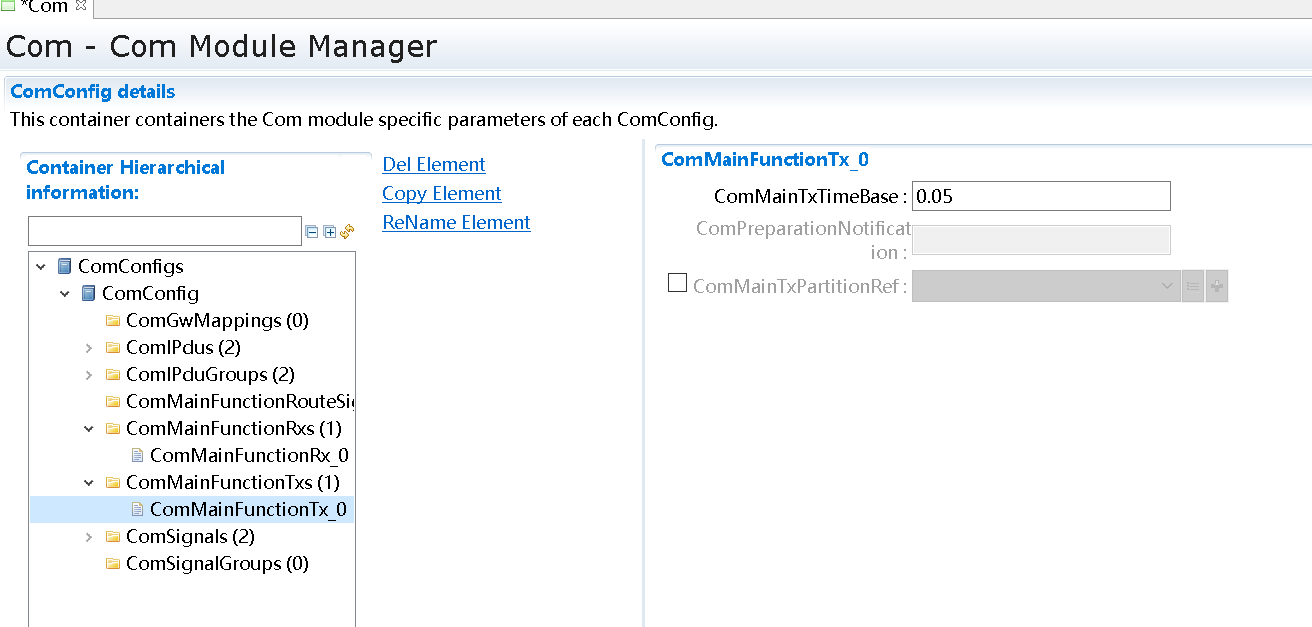Select the ComConfigs root node

coord(130,266)
